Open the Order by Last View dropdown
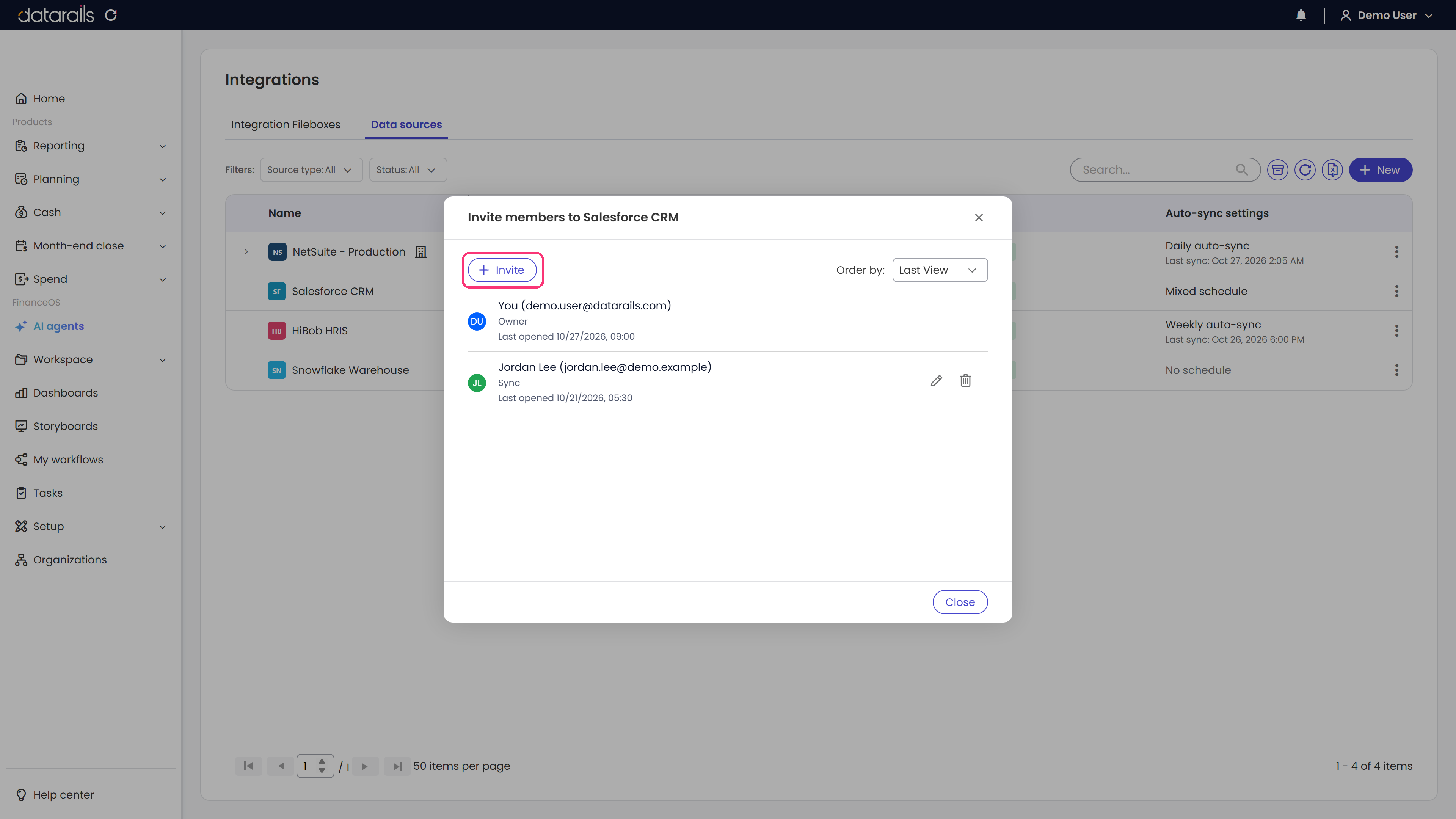This screenshot has width=1456, height=819. click(940, 270)
